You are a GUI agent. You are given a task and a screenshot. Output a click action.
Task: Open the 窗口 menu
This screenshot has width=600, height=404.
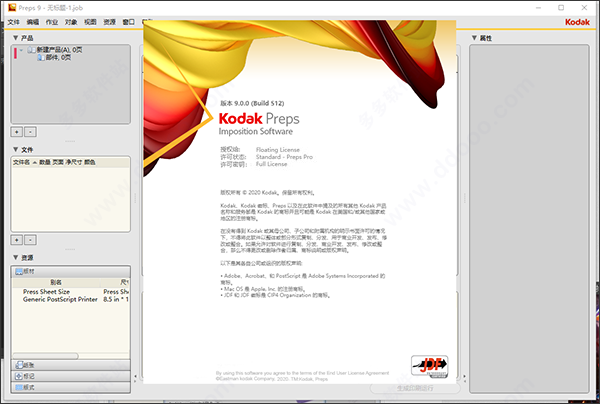[129, 22]
